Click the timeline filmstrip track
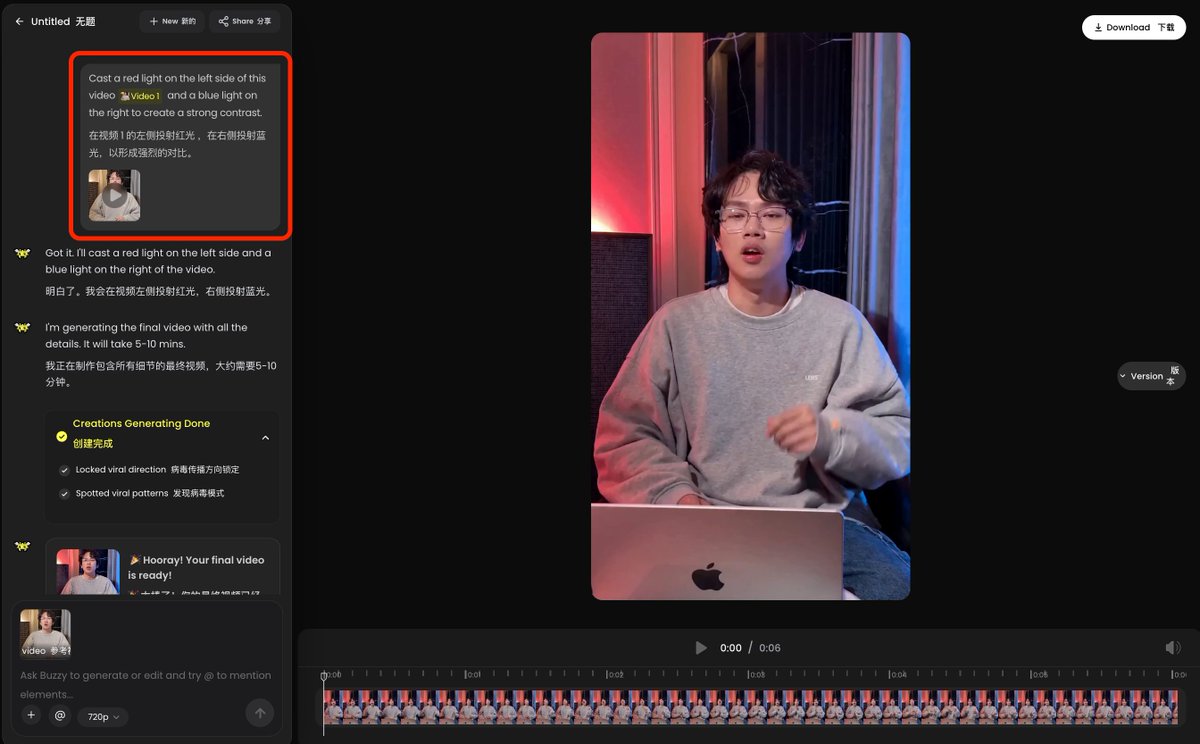1200x744 pixels. pos(750,707)
